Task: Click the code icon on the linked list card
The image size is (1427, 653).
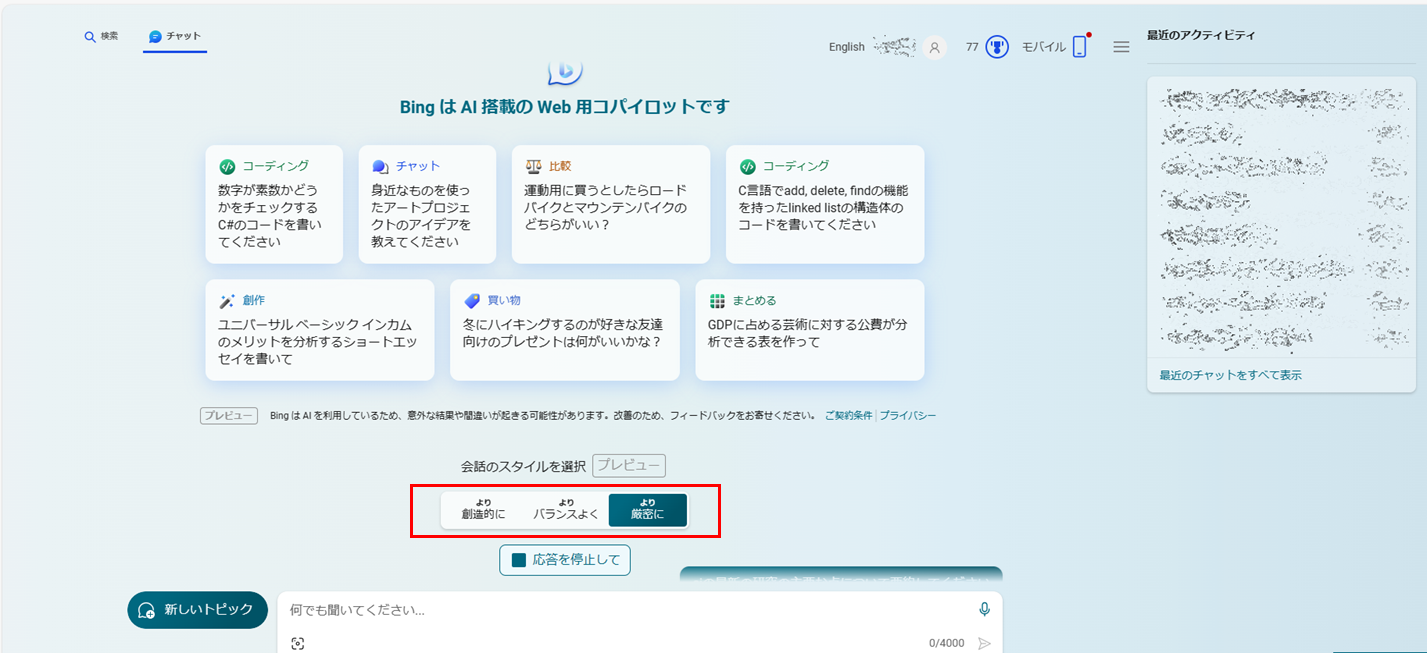Action: [x=747, y=166]
